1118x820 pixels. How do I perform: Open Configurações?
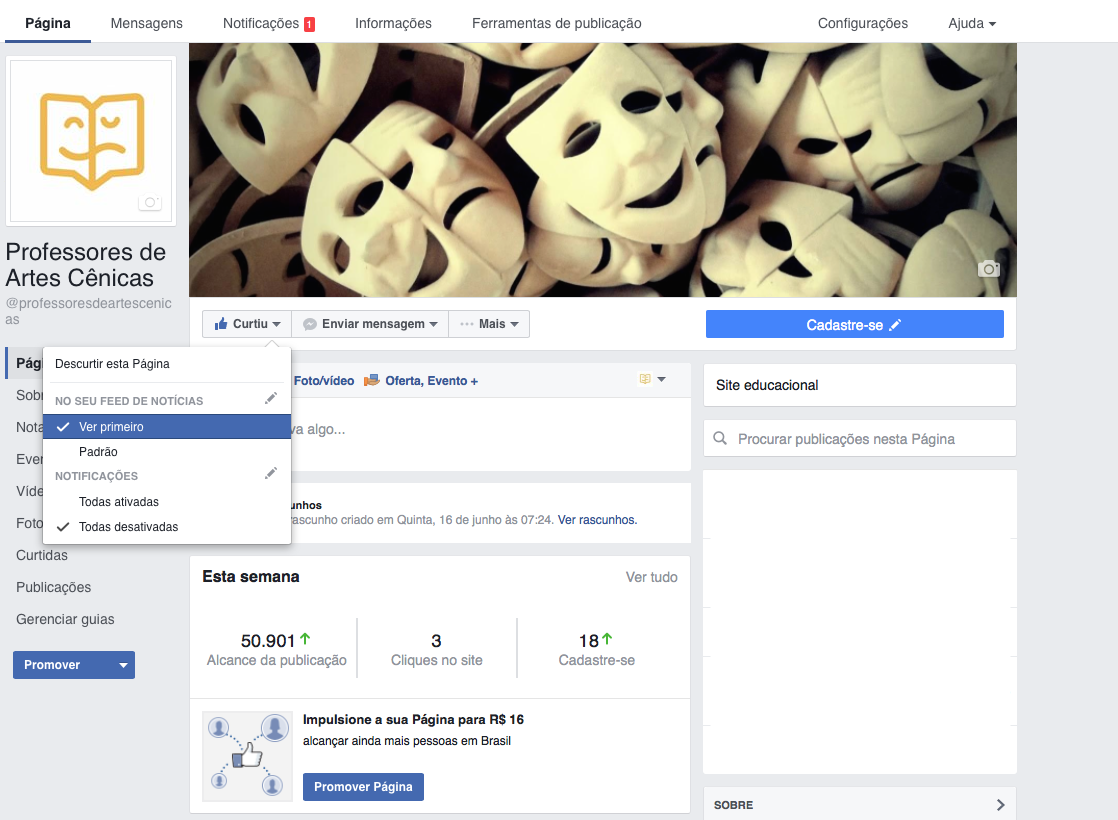click(863, 23)
